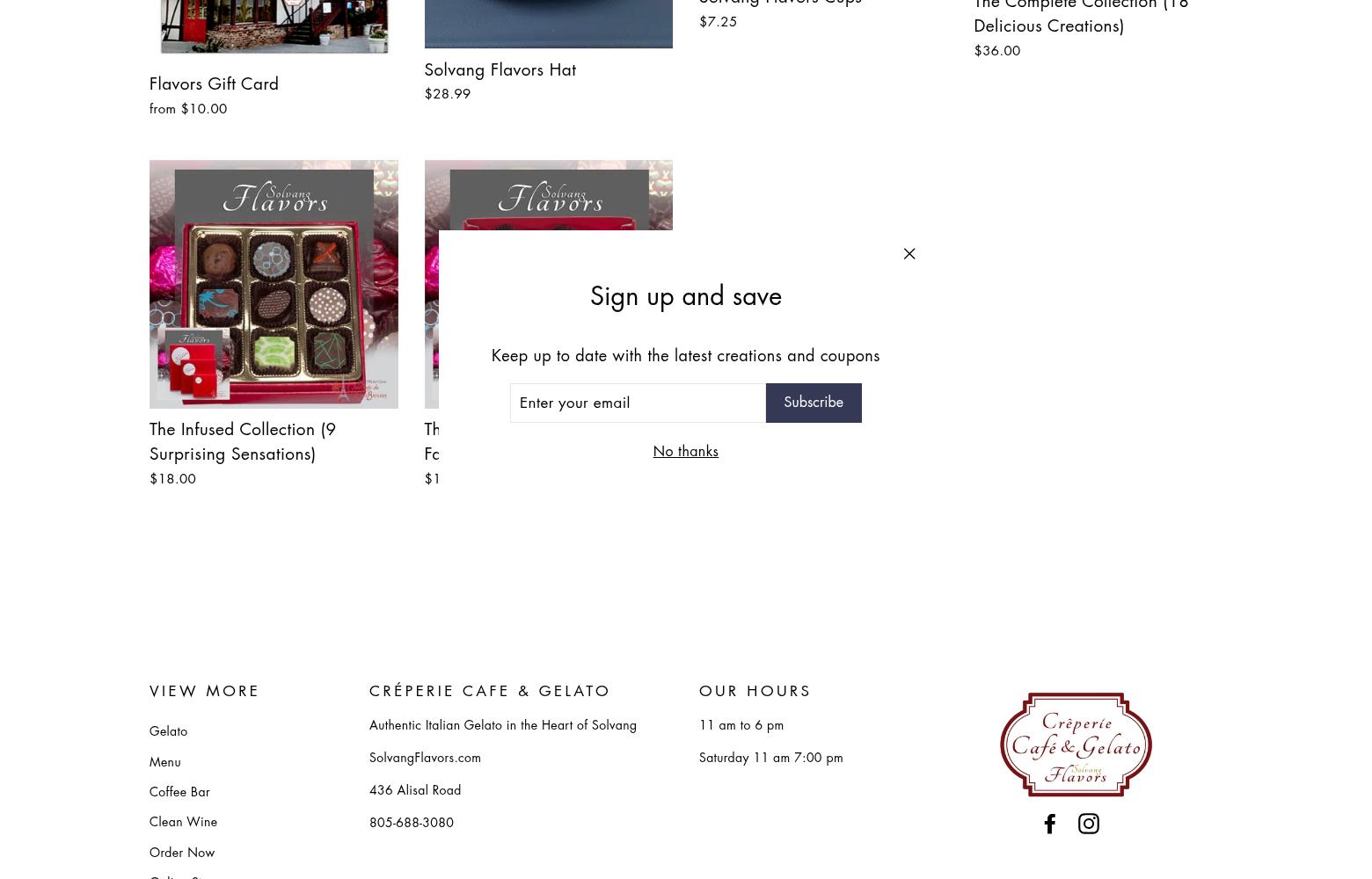Open the Gelato footer link
Viewport: 1372px width, 879px height.
(168, 731)
